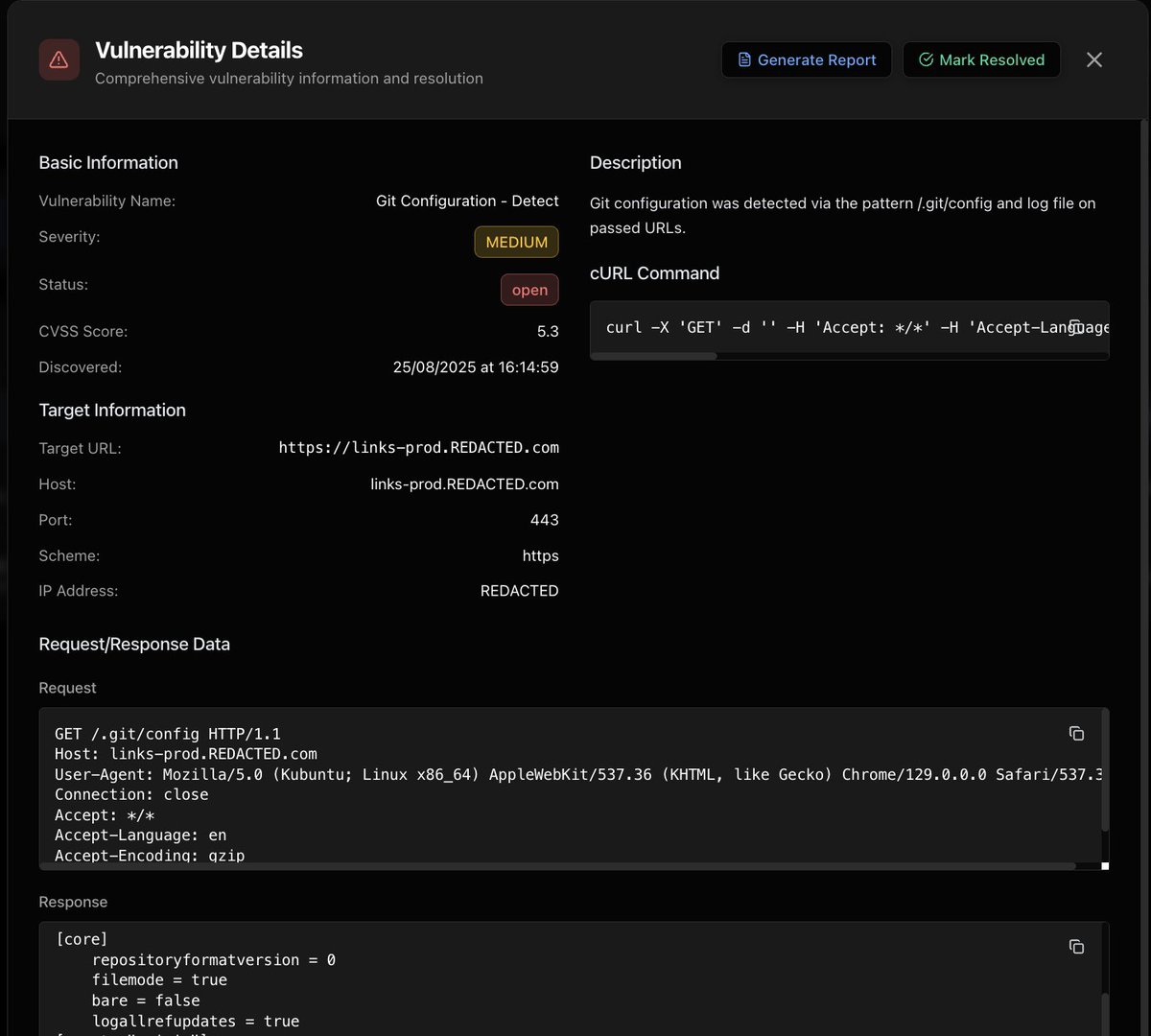Click the red vulnerability warning icon
The image size is (1151, 1036).
coord(59,59)
